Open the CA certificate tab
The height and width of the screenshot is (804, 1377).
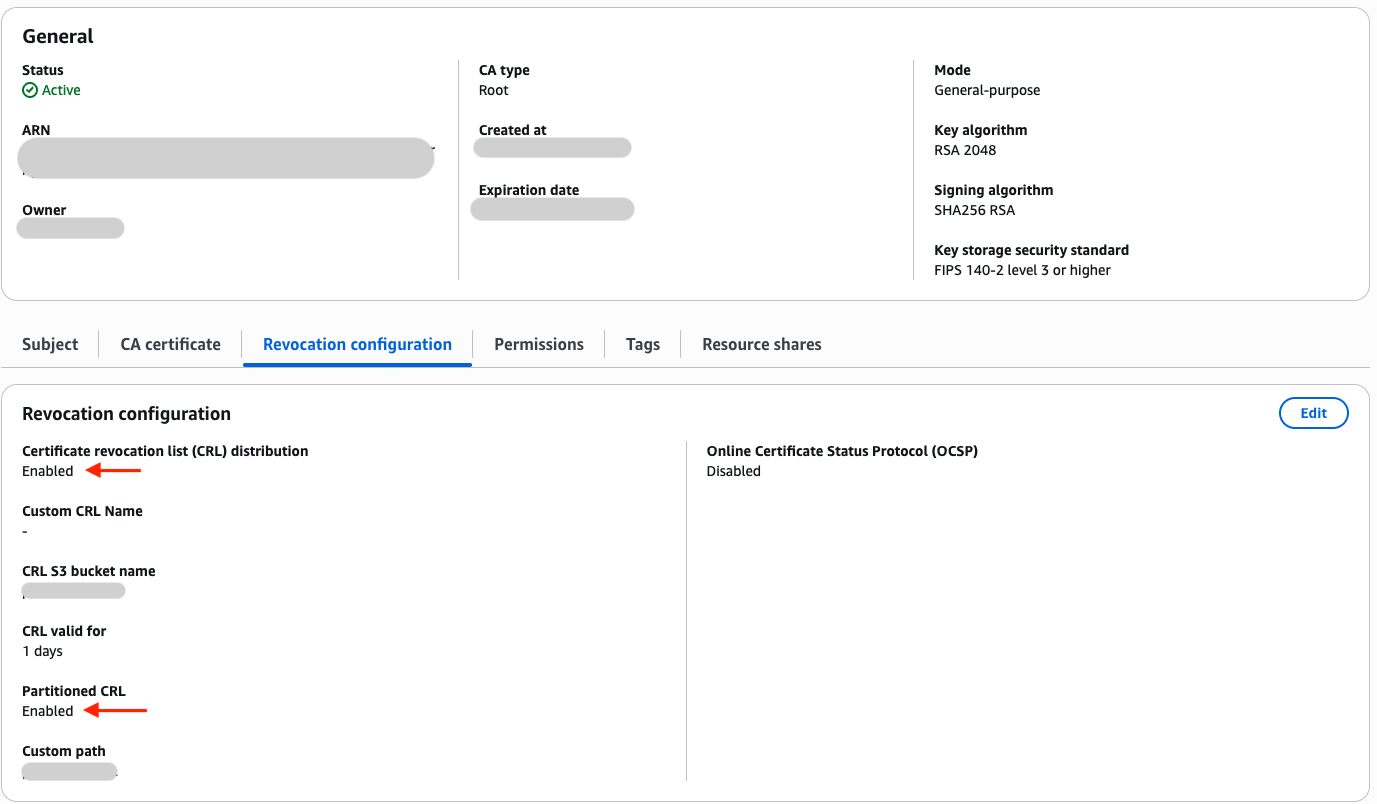(x=170, y=344)
